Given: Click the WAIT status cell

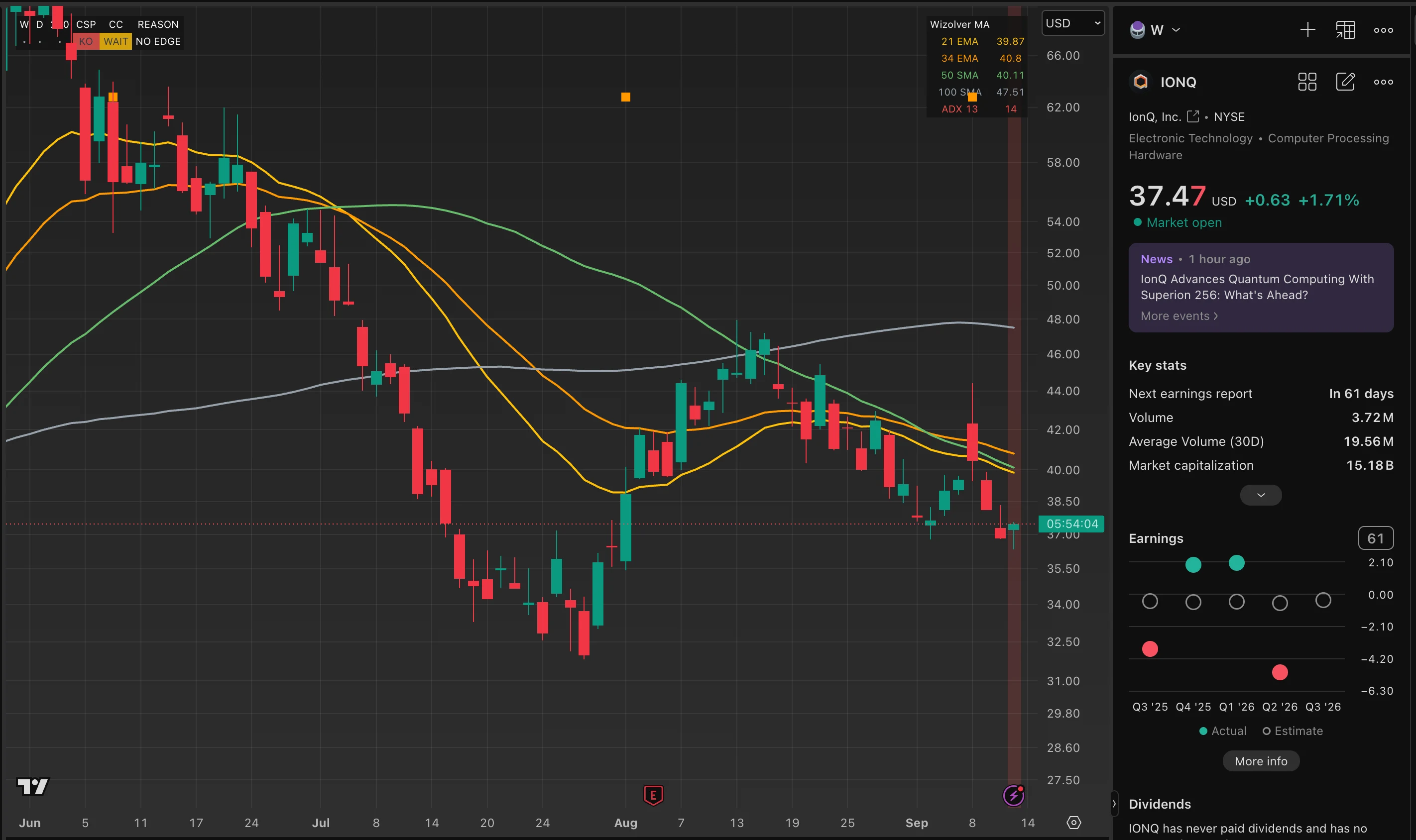Looking at the screenshot, I should pyautogui.click(x=116, y=41).
